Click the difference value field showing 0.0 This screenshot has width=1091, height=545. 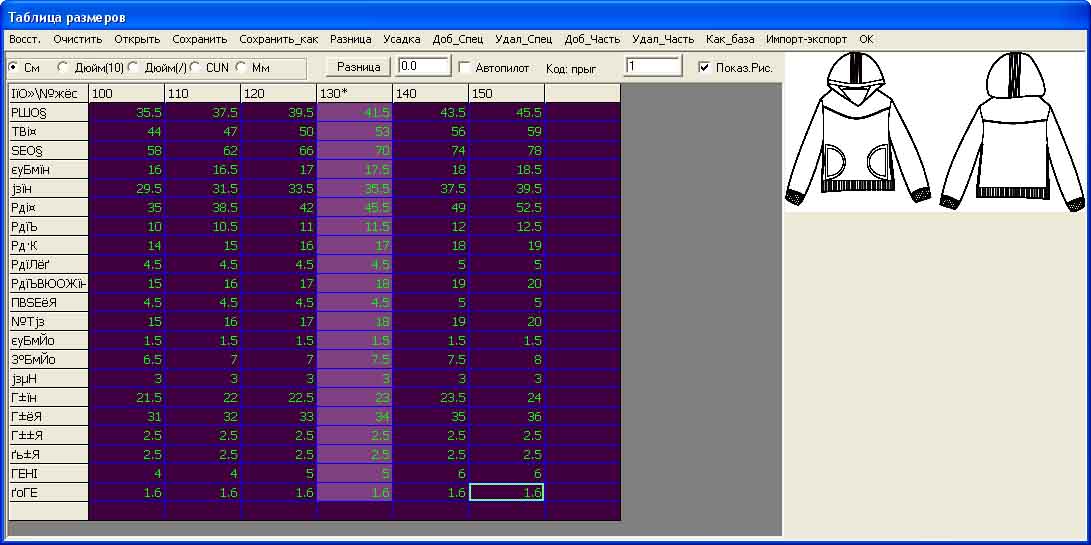424,66
